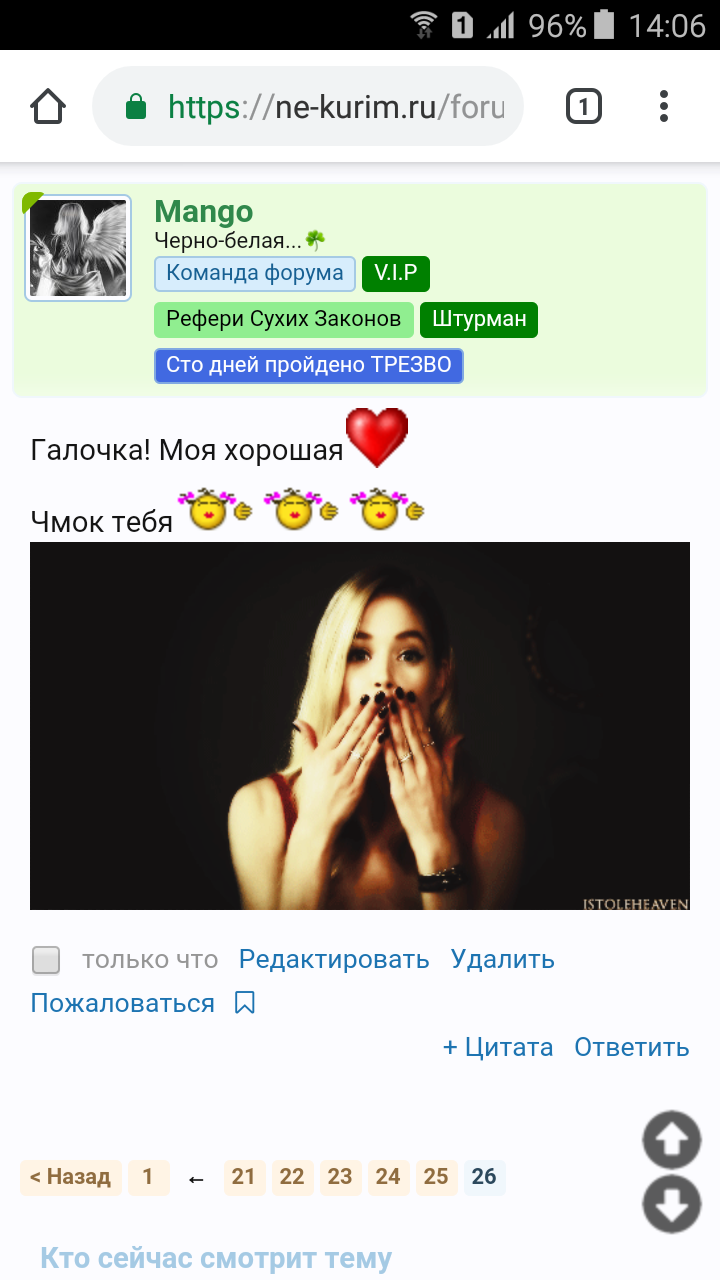Viewport: 720px width, 1280px height.
Task: Go to the previous page via < Назад
Action: pyautogui.click(x=71, y=1177)
